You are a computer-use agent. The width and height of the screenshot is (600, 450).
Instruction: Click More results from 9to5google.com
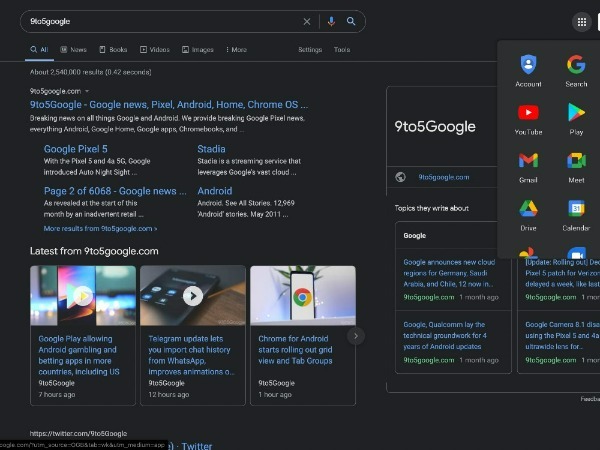click(100, 228)
